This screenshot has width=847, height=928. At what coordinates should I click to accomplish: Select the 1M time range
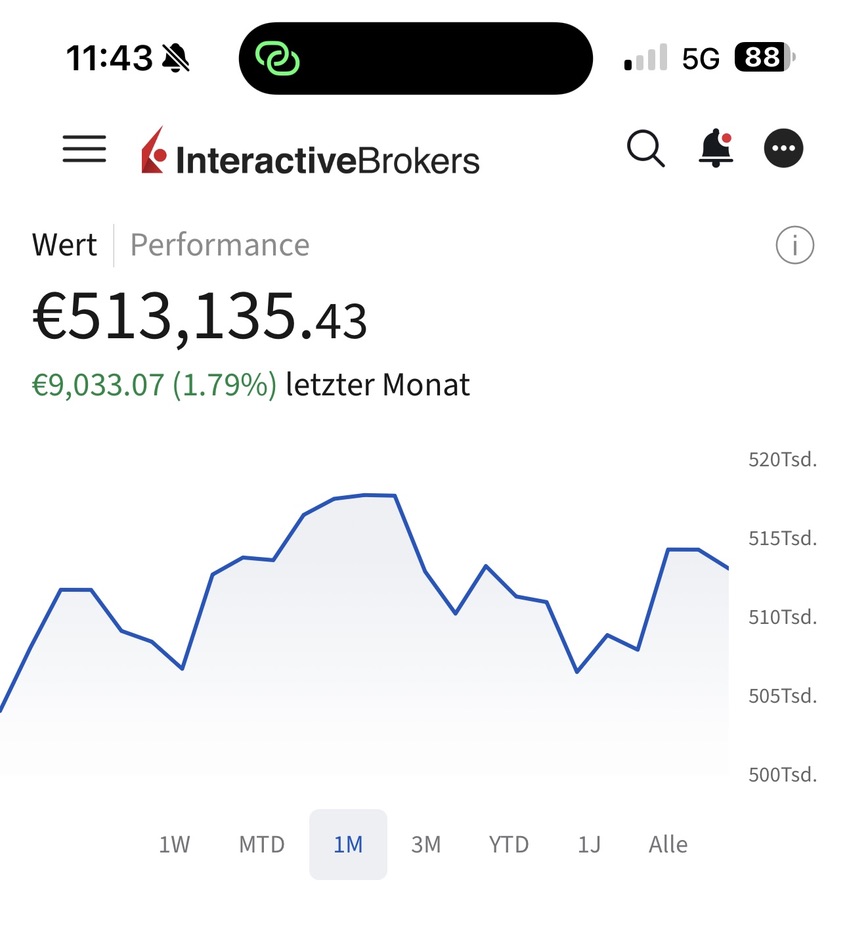[x=348, y=845]
